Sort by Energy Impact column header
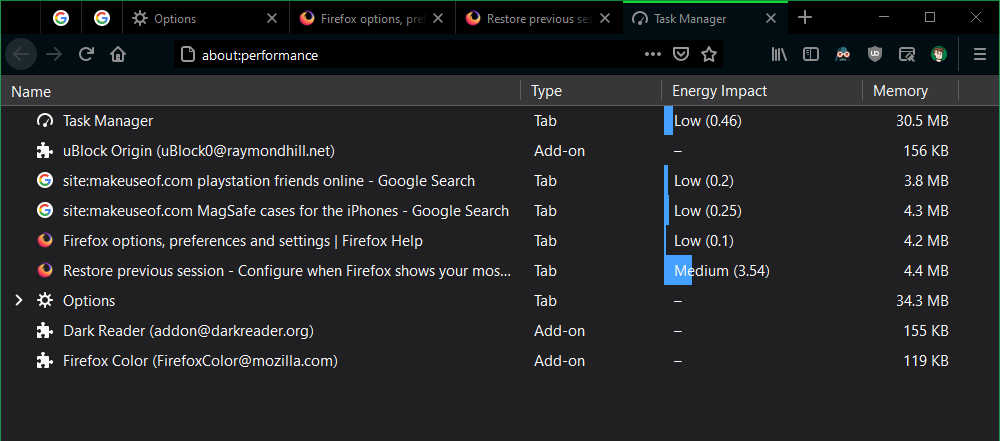Image resolution: width=1000 pixels, height=441 pixels. point(719,91)
